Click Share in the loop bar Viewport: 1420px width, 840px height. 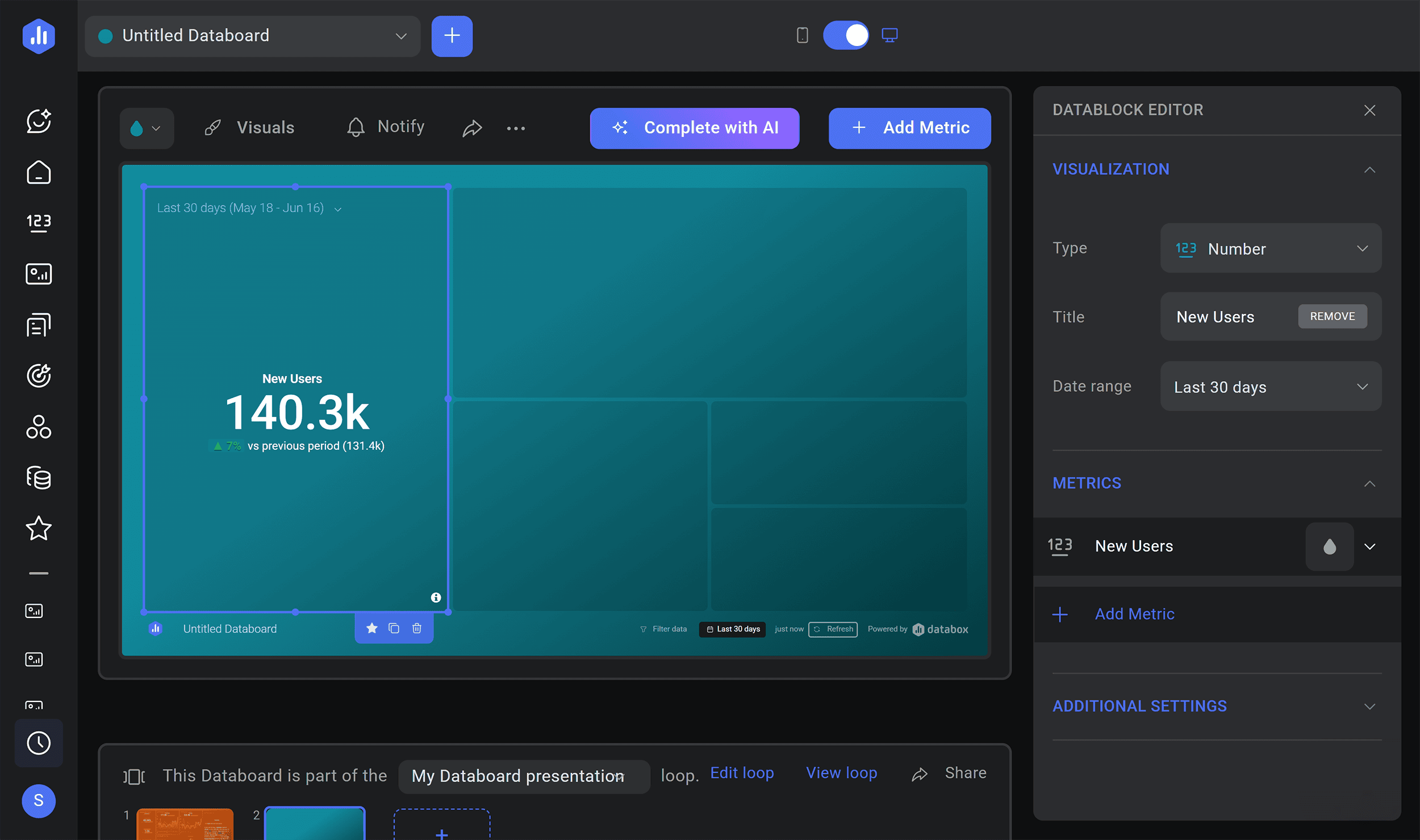point(949,773)
